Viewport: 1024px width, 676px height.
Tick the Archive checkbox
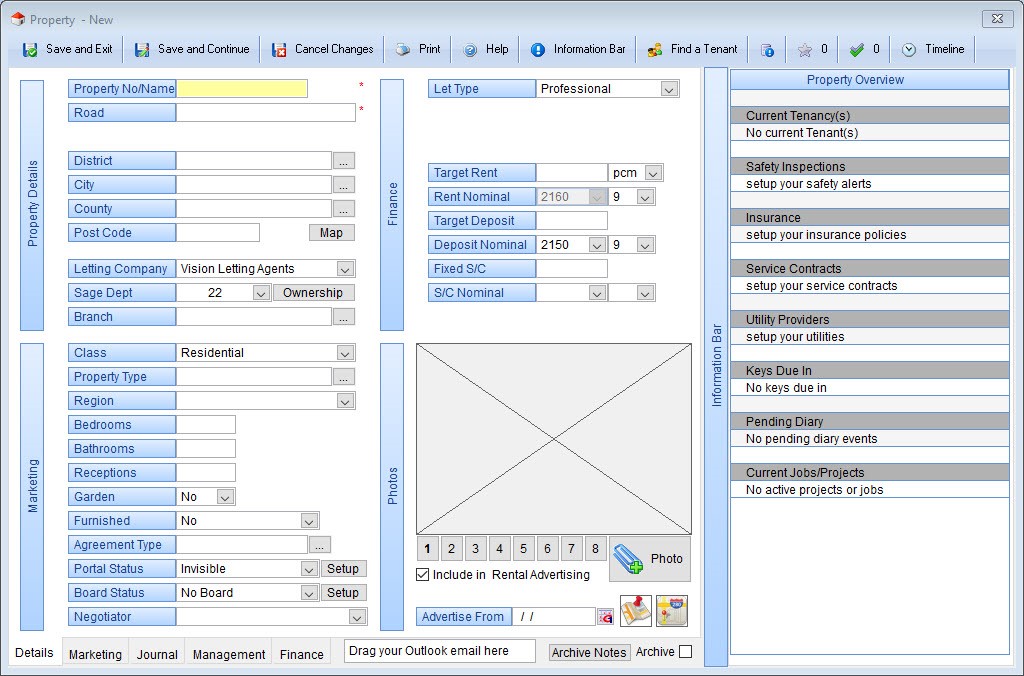pos(686,652)
